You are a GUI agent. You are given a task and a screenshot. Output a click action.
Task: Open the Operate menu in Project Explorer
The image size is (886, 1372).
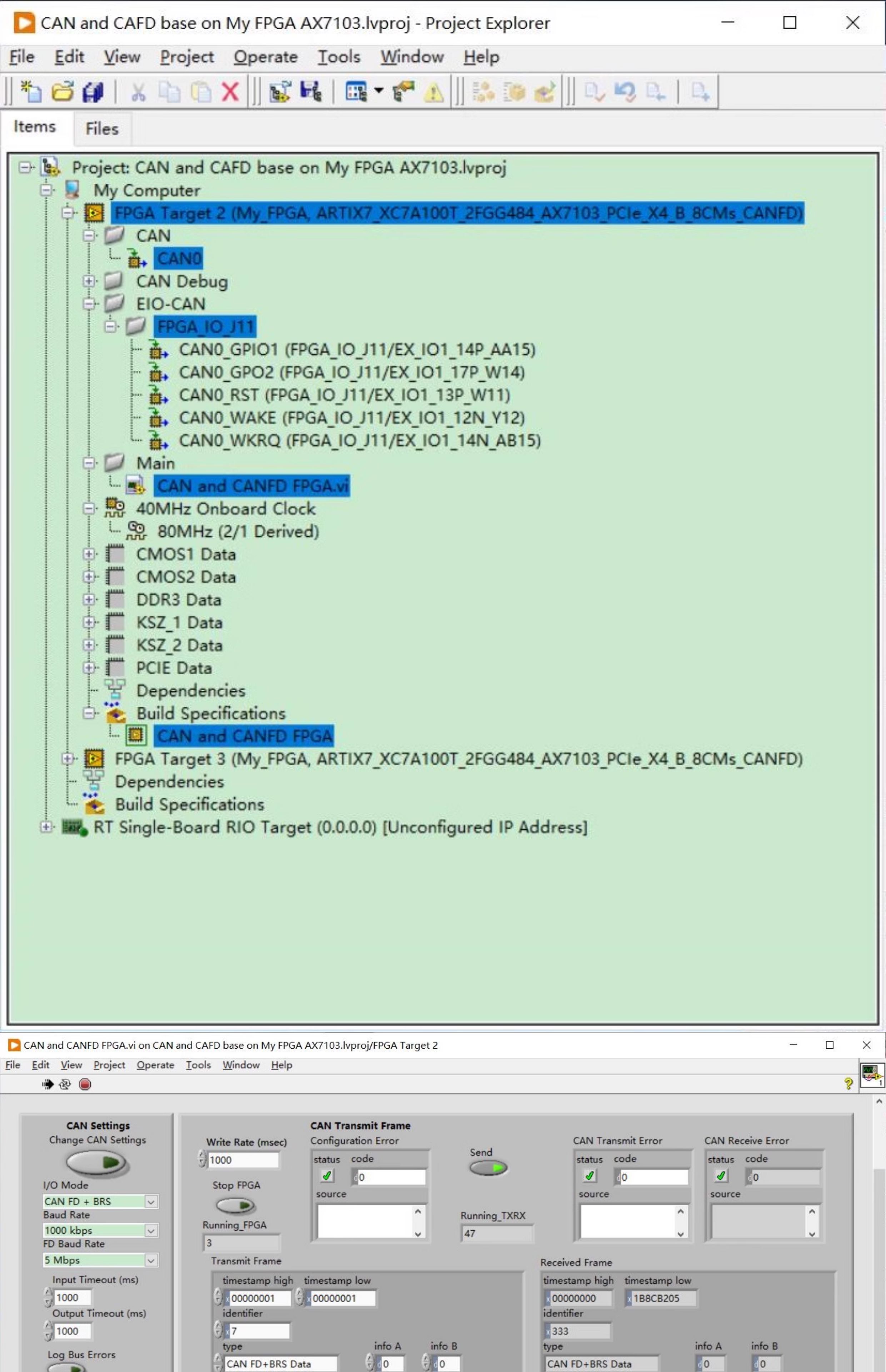(x=265, y=57)
